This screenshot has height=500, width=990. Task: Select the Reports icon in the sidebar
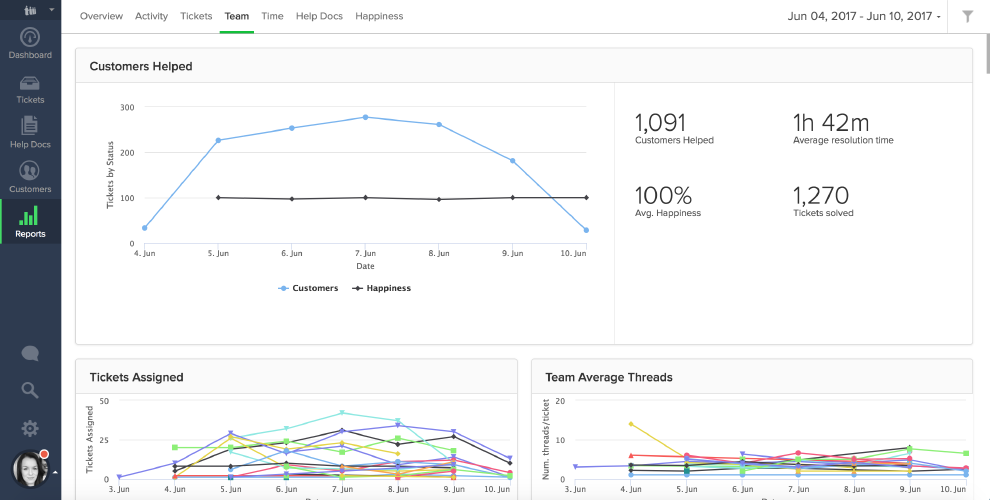tap(30, 222)
